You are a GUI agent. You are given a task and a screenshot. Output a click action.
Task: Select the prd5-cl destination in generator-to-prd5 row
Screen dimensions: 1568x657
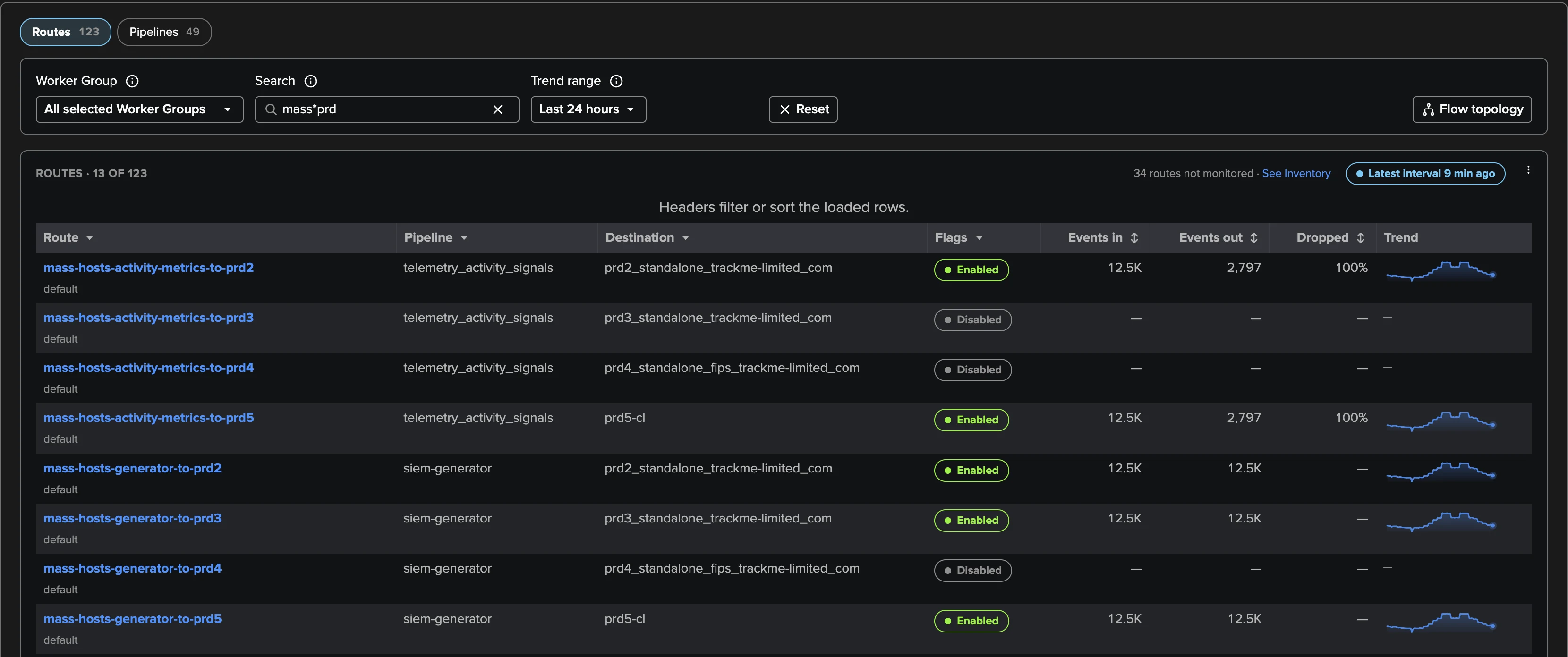coord(624,619)
